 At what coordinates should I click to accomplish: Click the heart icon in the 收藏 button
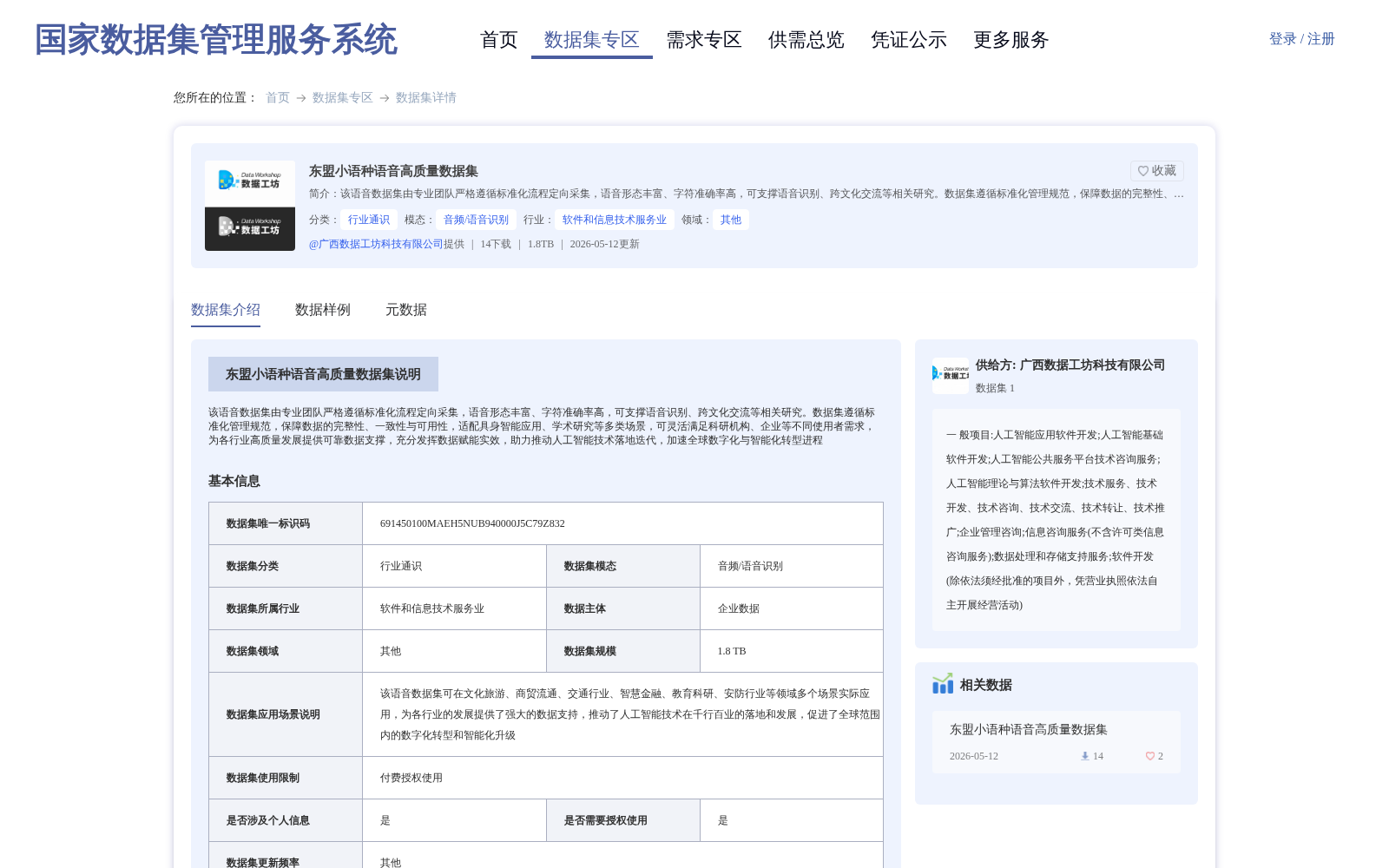(x=1143, y=171)
